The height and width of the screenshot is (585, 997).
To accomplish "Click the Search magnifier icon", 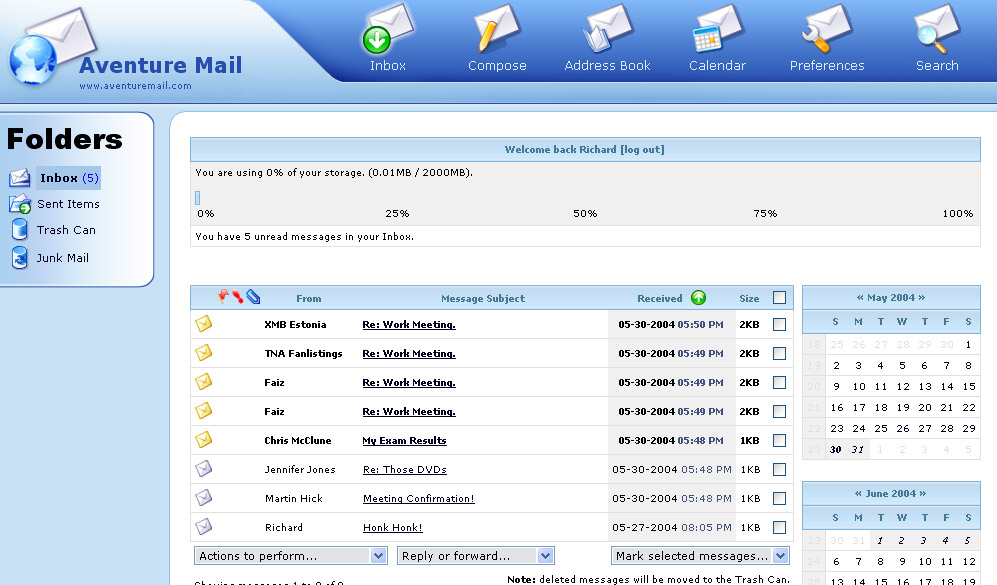I will coord(937,29).
